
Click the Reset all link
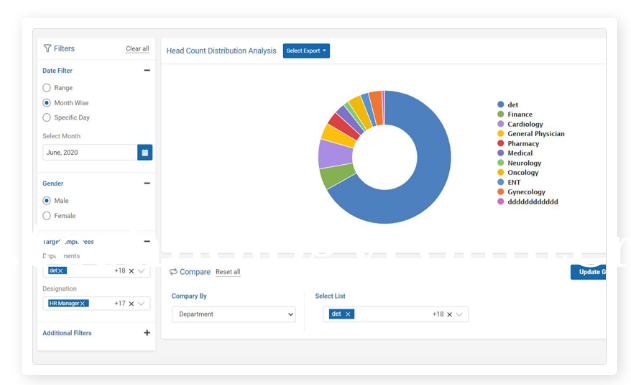click(x=228, y=272)
